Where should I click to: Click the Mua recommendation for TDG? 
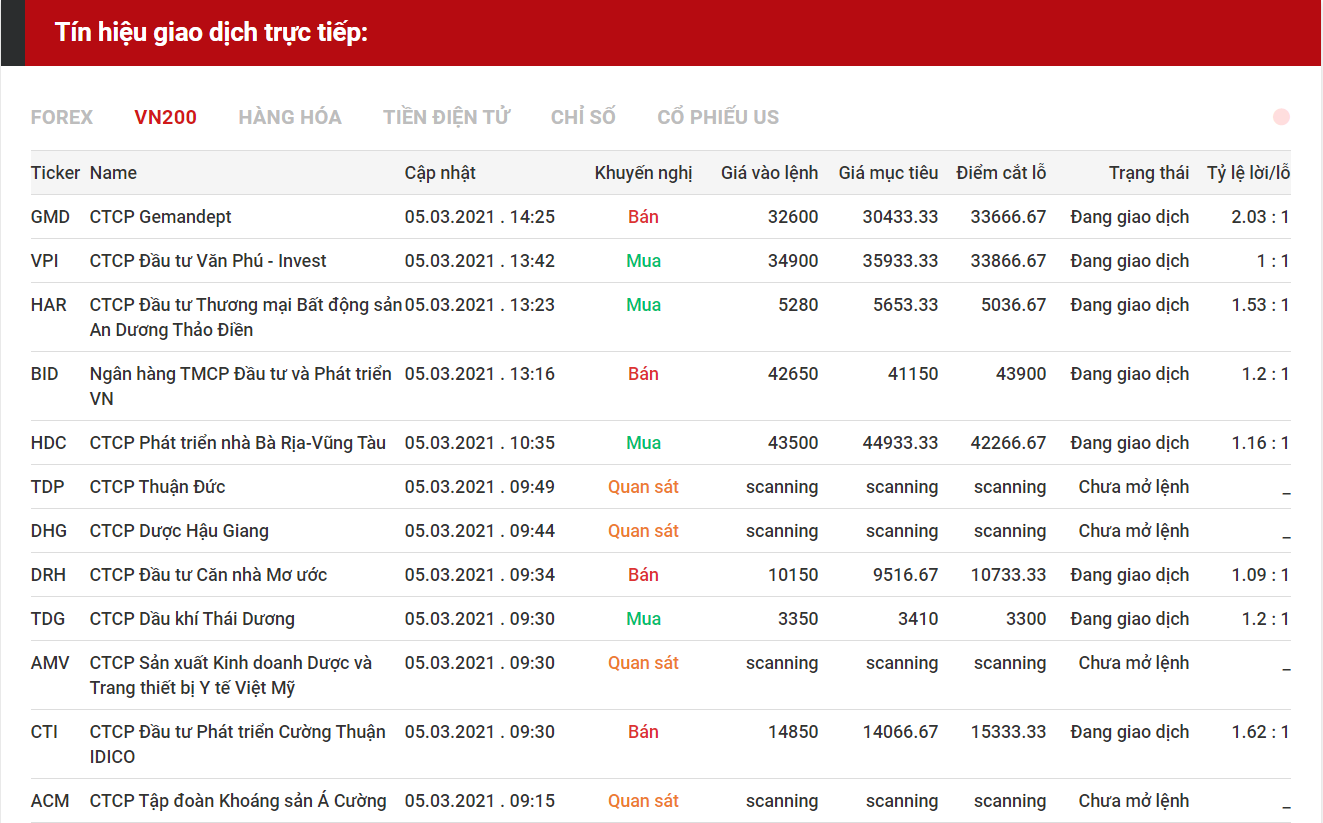(x=643, y=619)
